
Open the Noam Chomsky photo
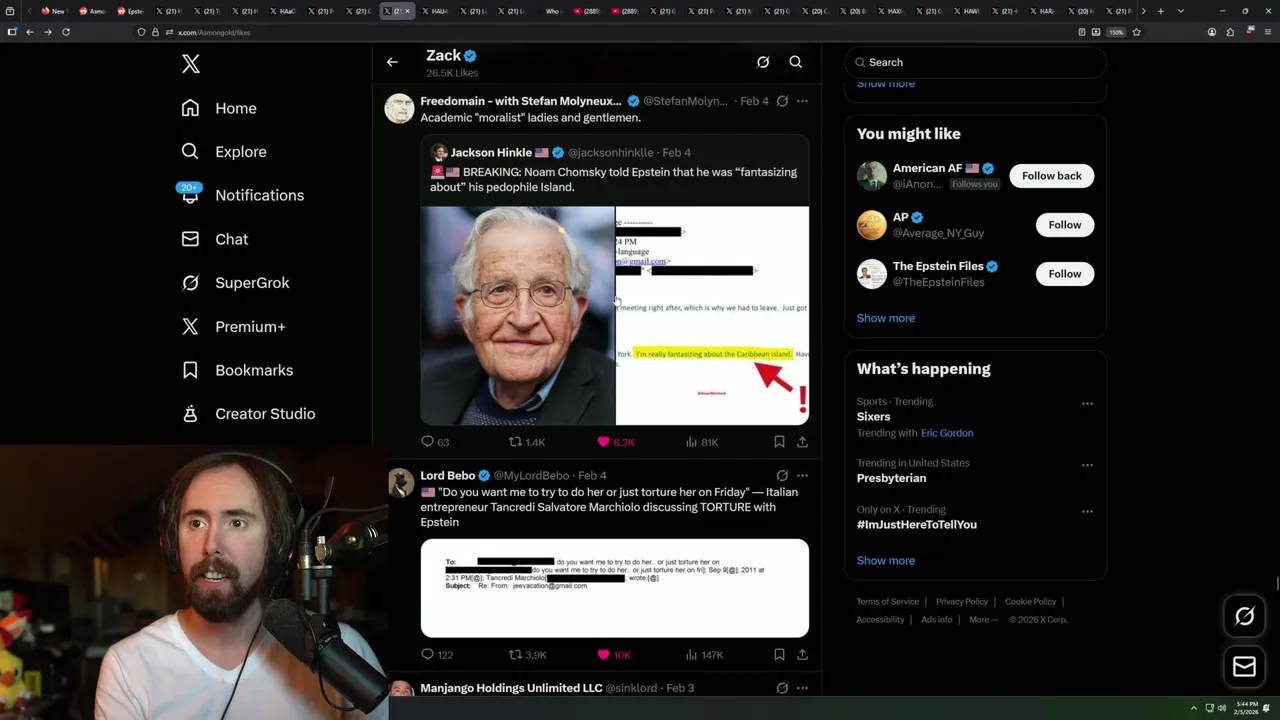pos(517,316)
